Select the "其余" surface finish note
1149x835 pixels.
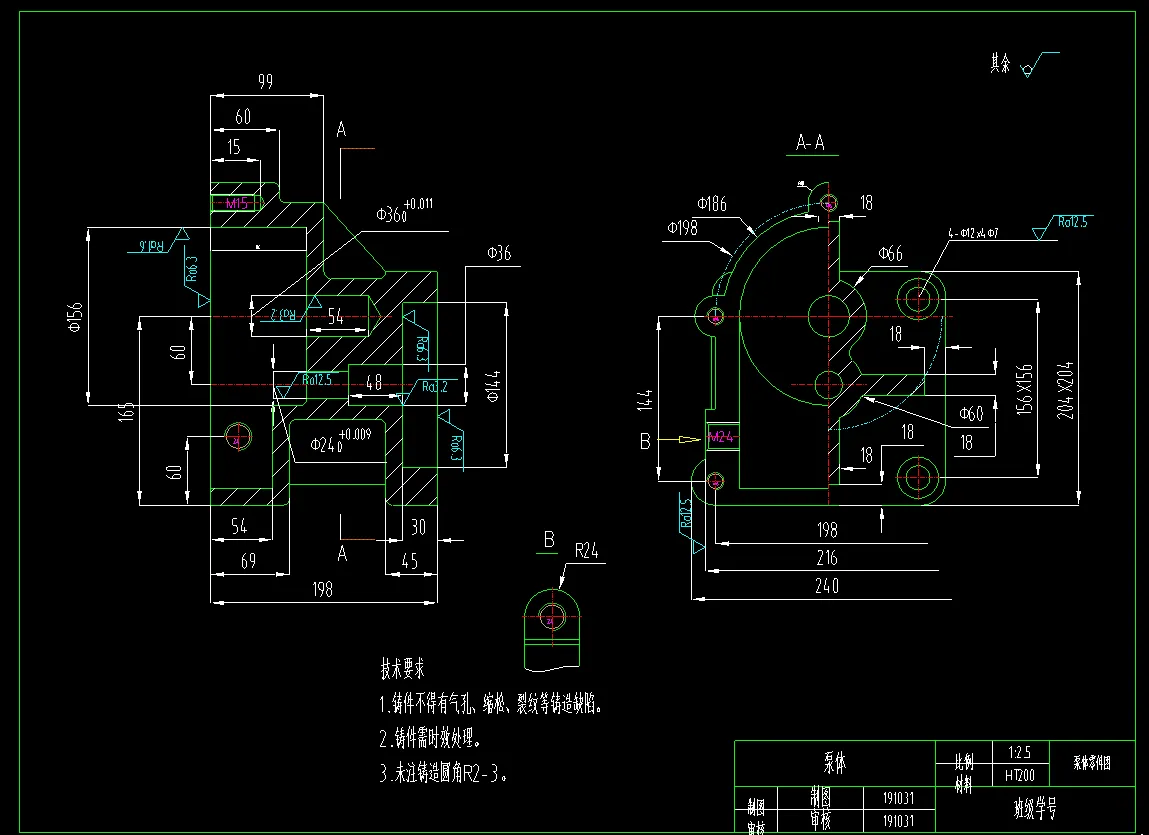click(x=1000, y=64)
